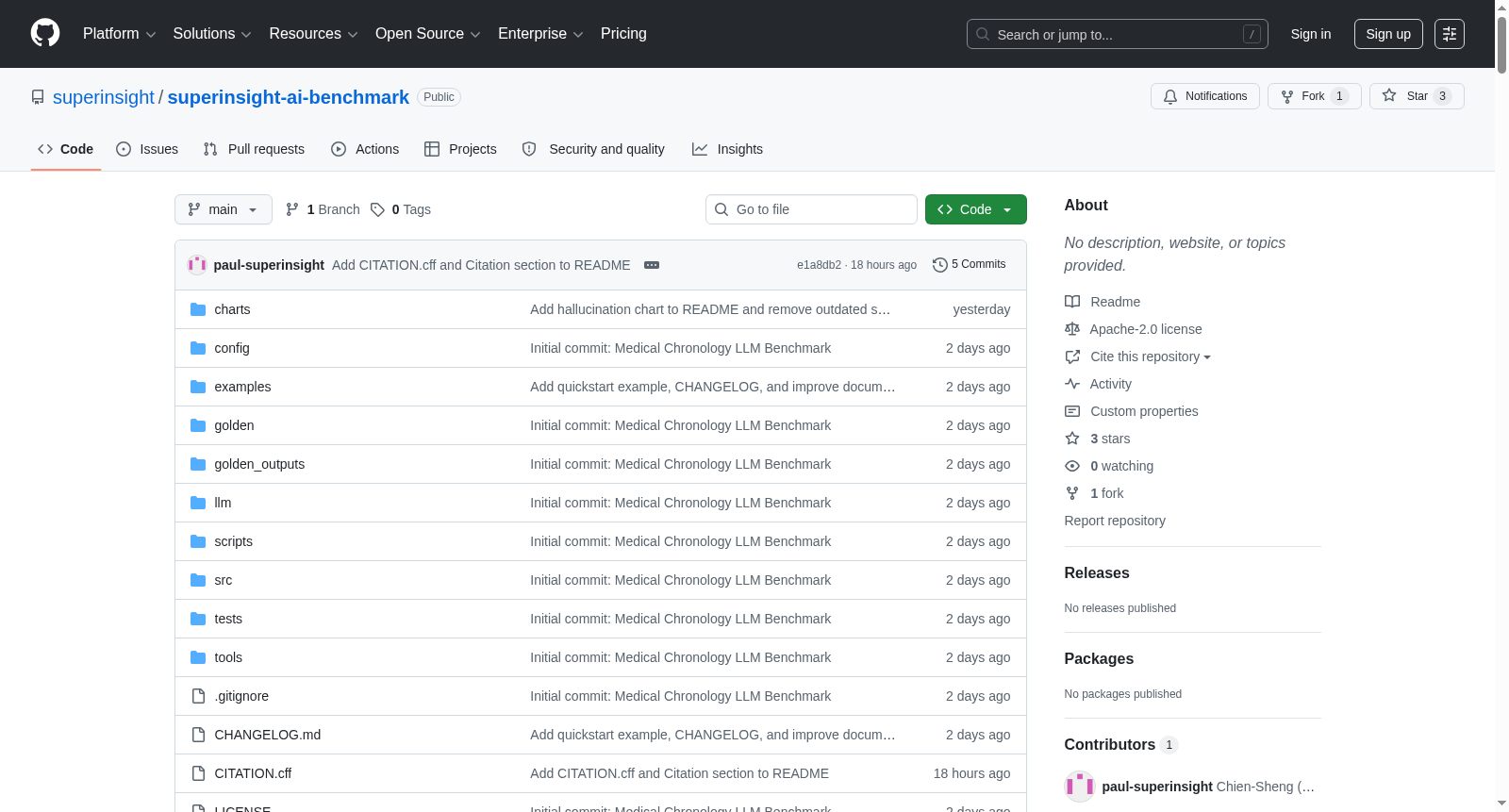Viewport: 1509px width, 812px height.
Task: Open Security and quality tab
Action: (593, 149)
